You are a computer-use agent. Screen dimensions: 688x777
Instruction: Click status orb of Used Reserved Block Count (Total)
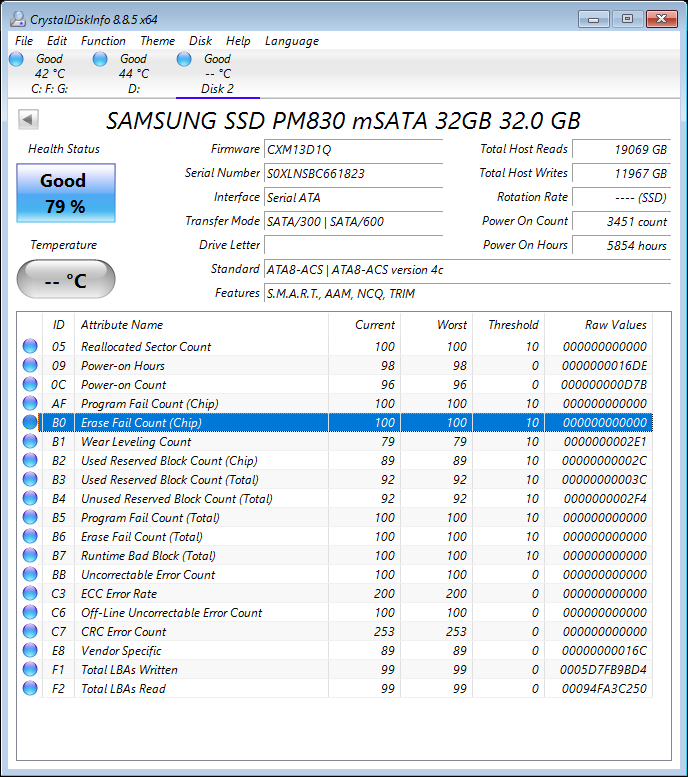(30, 479)
